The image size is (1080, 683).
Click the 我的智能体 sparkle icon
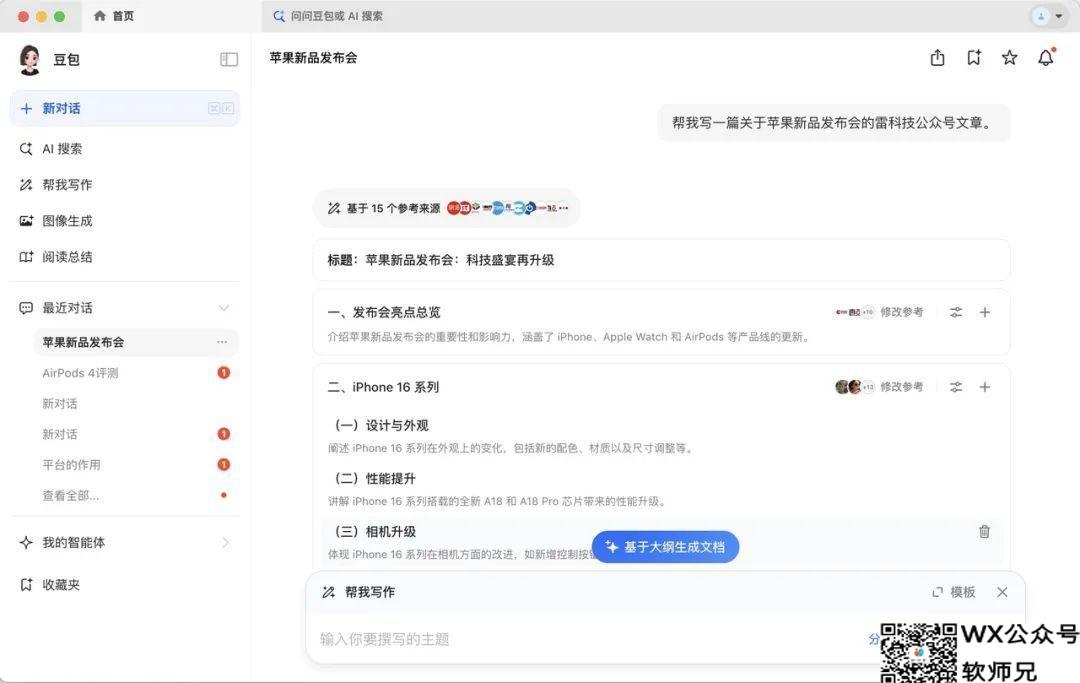[26, 543]
